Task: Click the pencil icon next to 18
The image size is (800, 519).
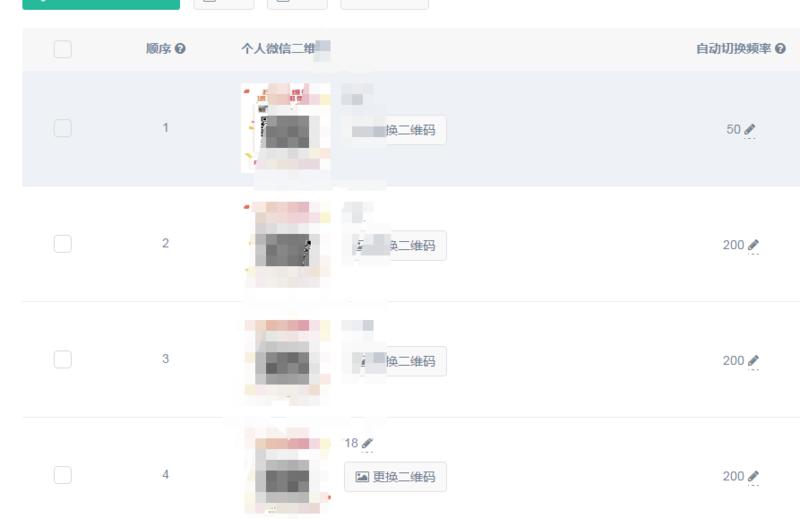Action: [x=368, y=443]
